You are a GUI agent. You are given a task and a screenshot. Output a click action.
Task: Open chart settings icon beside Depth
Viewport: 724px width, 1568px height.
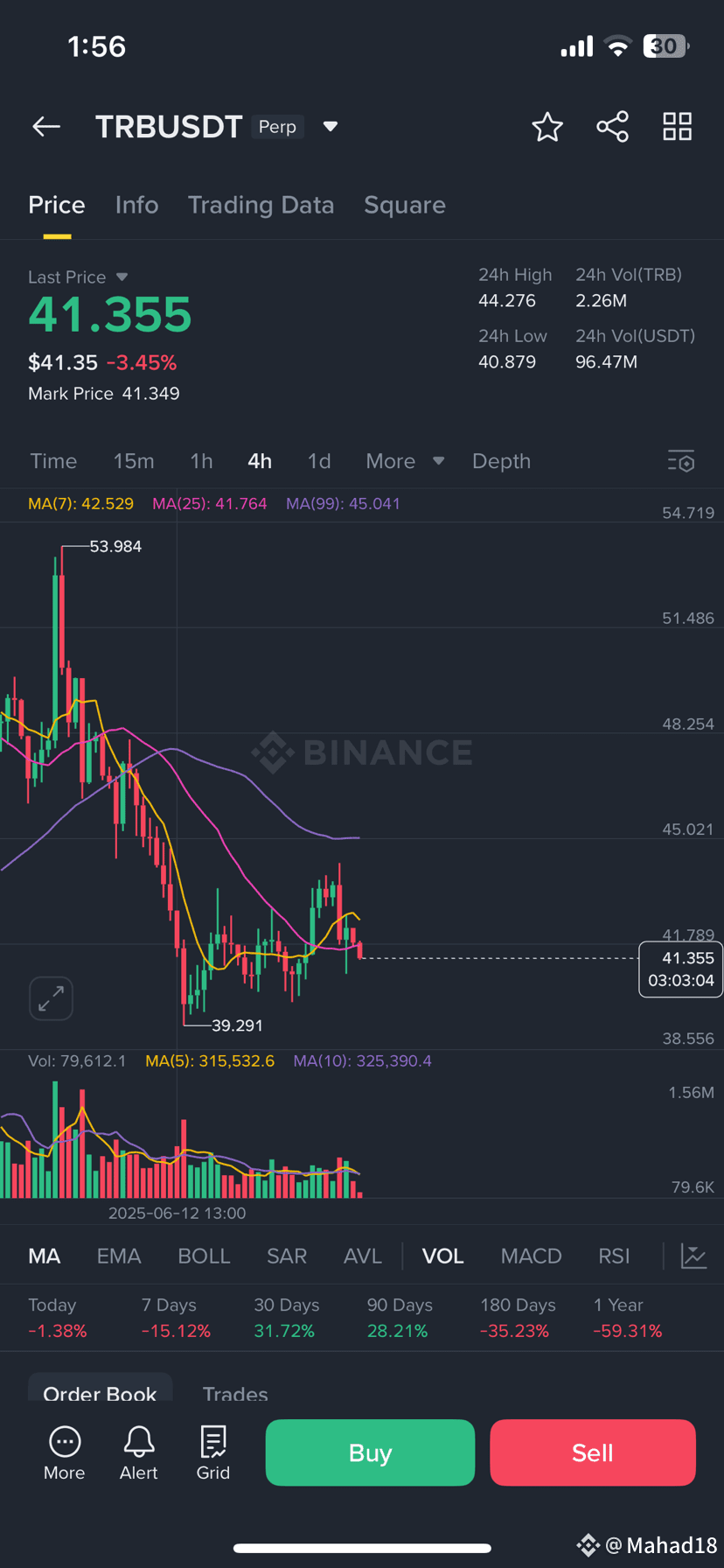(x=681, y=461)
